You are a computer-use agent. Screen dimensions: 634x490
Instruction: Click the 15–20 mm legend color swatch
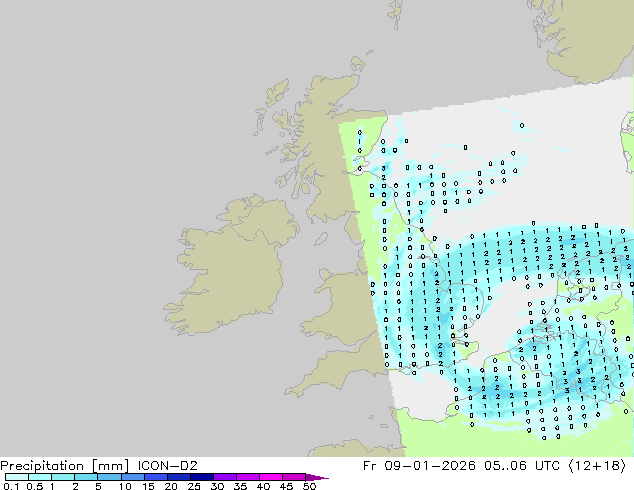155,477
